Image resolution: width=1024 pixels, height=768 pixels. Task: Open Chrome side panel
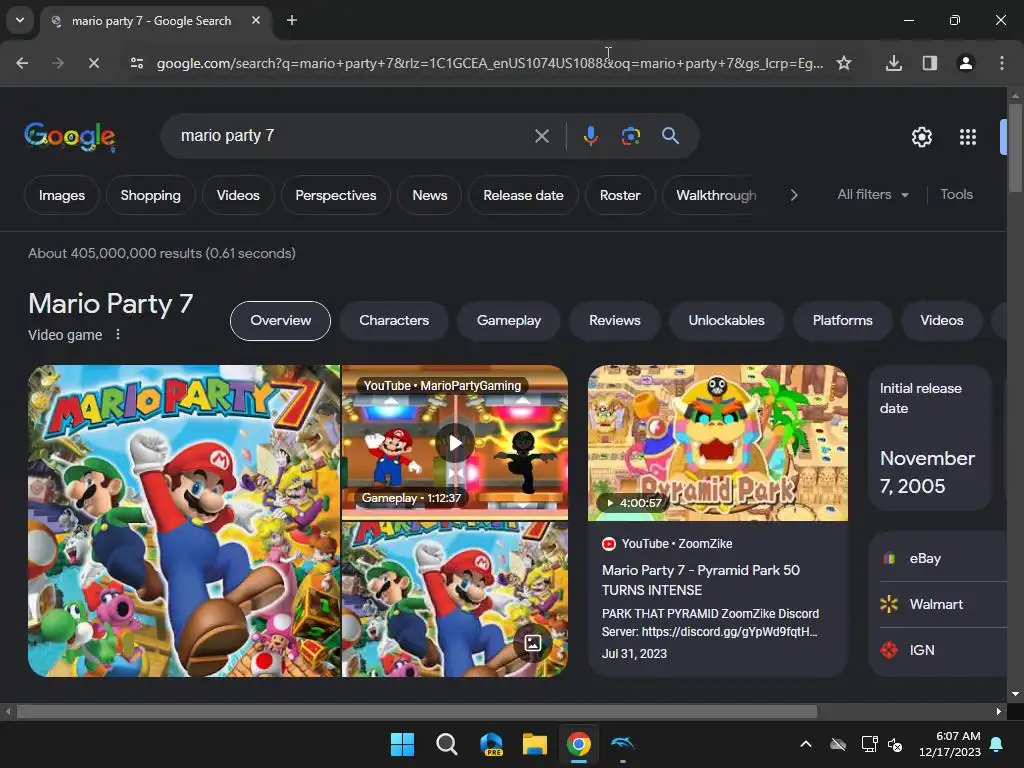click(929, 63)
